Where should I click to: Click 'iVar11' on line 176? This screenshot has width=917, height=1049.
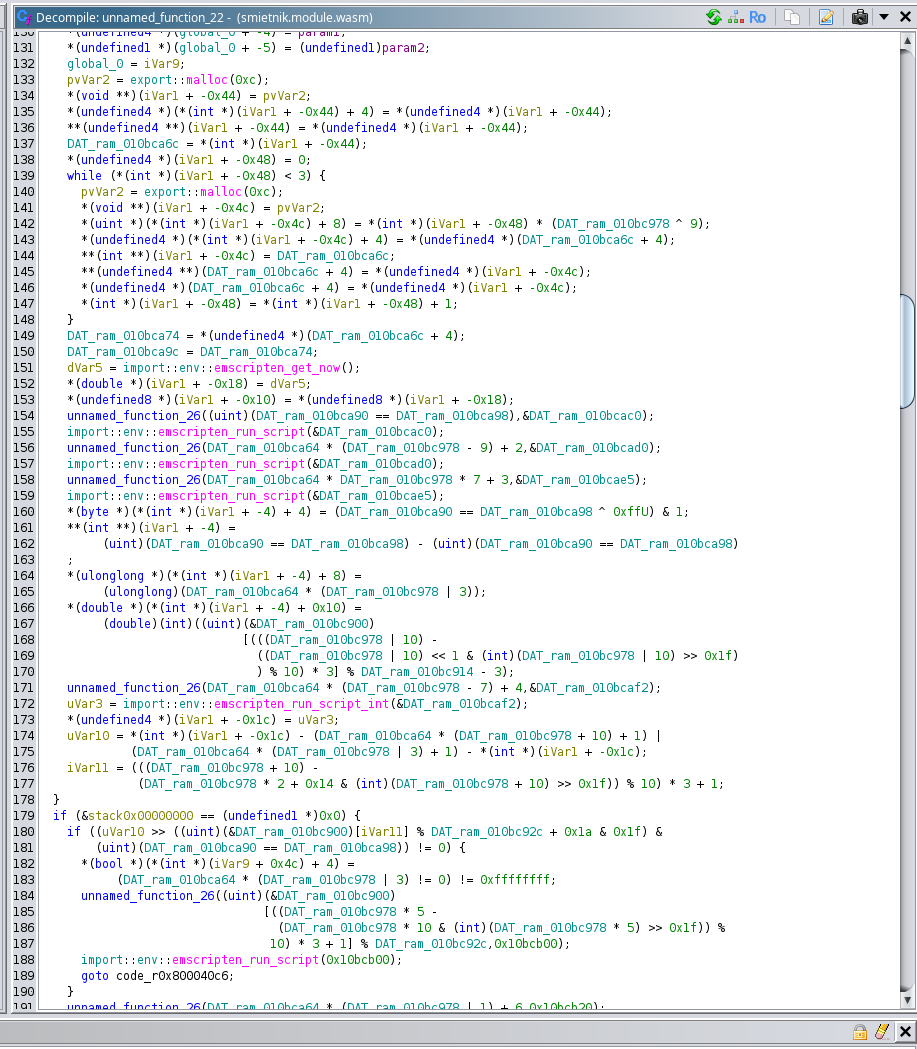[88, 769]
